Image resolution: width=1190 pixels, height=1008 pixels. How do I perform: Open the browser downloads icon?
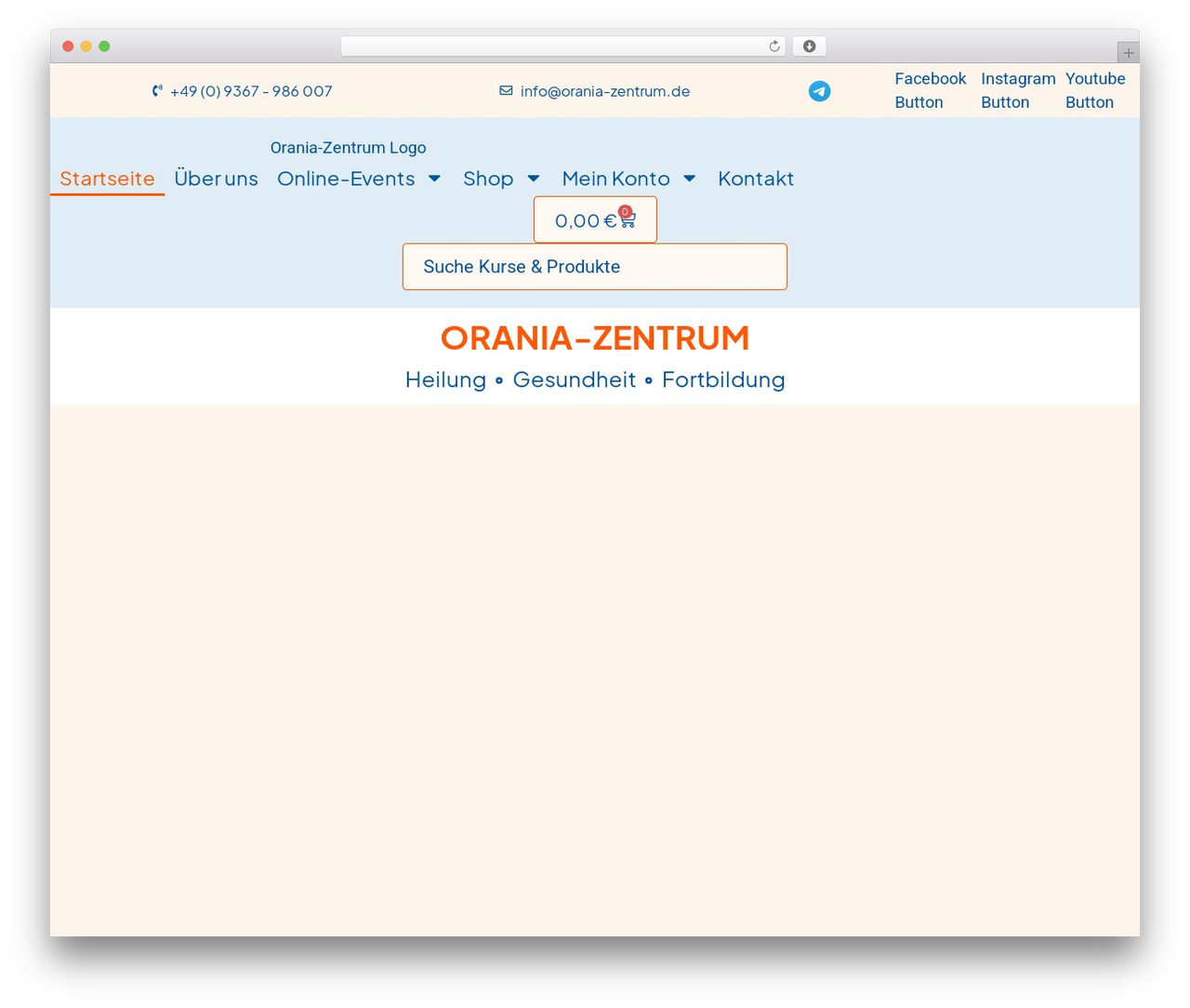tap(810, 46)
